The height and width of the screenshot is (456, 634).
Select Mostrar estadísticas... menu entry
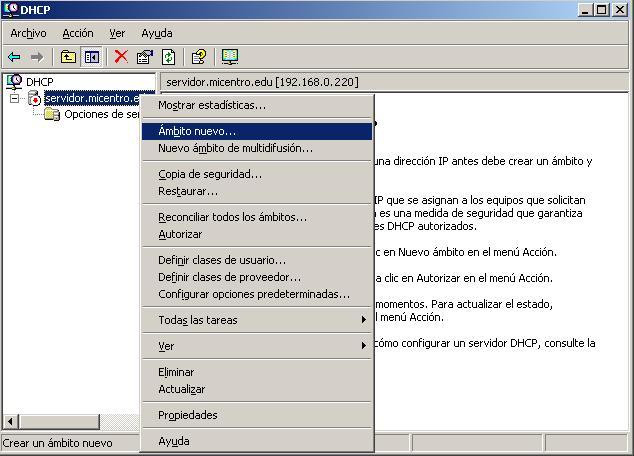point(212,105)
